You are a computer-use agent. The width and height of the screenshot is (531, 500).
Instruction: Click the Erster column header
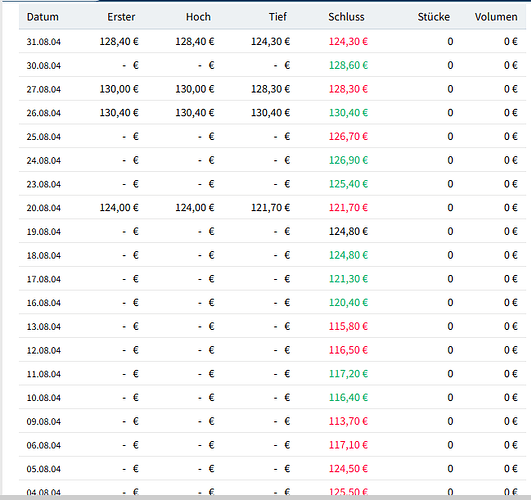tap(121, 17)
